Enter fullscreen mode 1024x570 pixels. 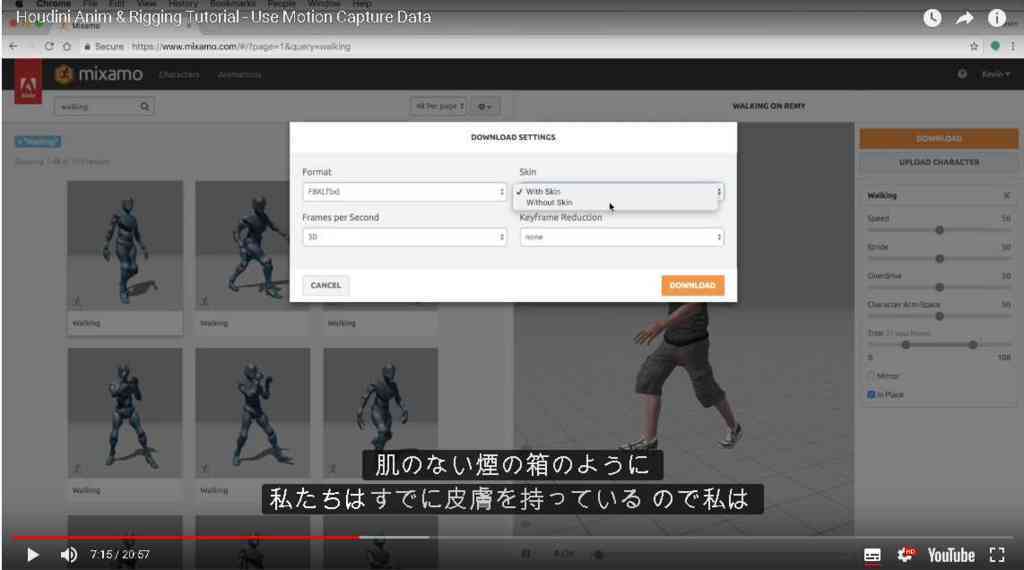point(997,555)
